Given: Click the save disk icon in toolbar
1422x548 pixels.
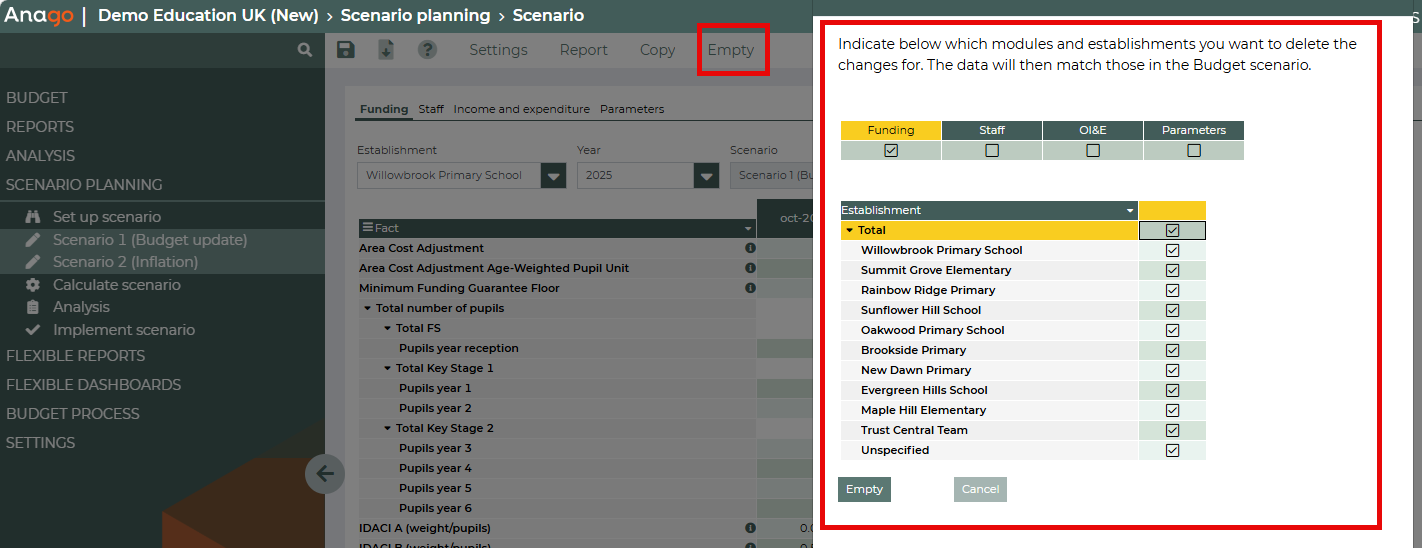Looking at the screenshot, I should click(346, 50).
